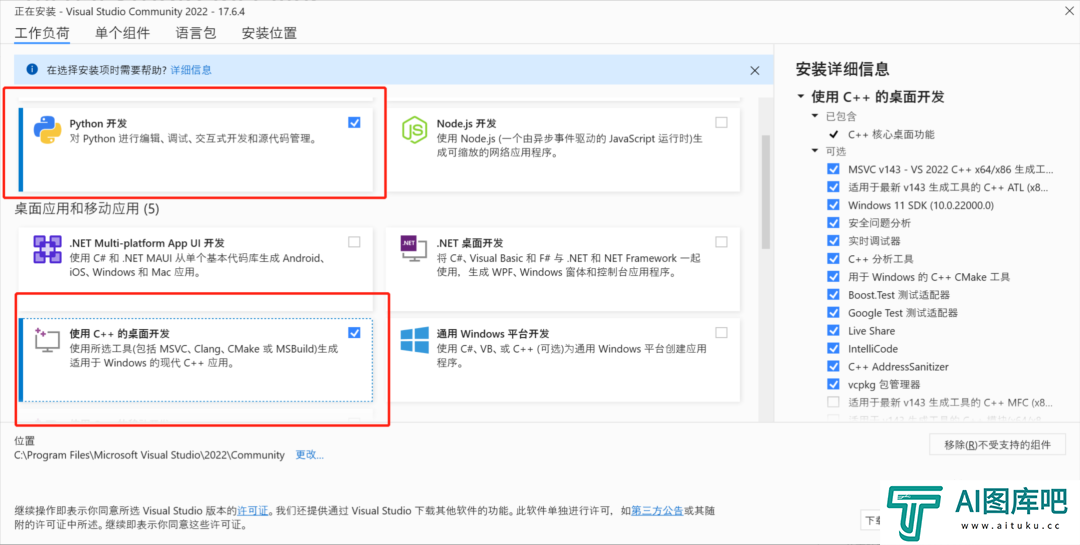
Task: Open the 许可证 license link
Action: click(253, 511)
